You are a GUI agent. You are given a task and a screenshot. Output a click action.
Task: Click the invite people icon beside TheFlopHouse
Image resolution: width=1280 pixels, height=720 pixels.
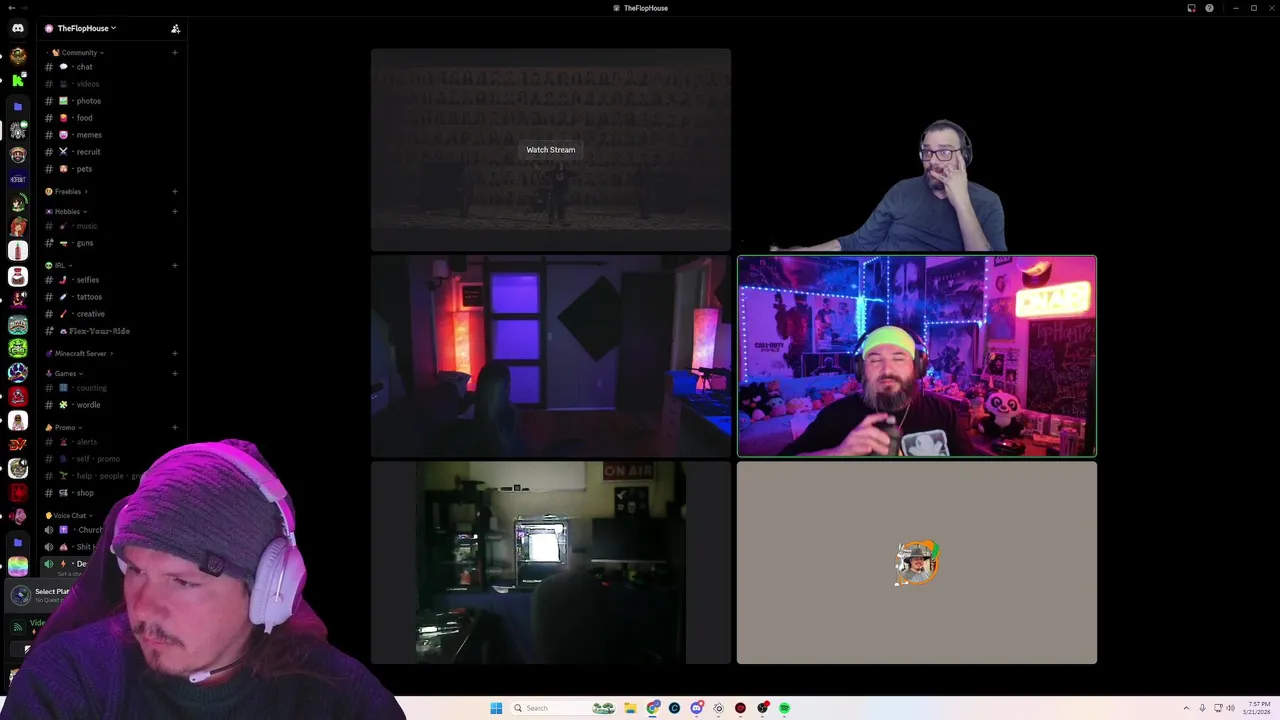point(175,28)
